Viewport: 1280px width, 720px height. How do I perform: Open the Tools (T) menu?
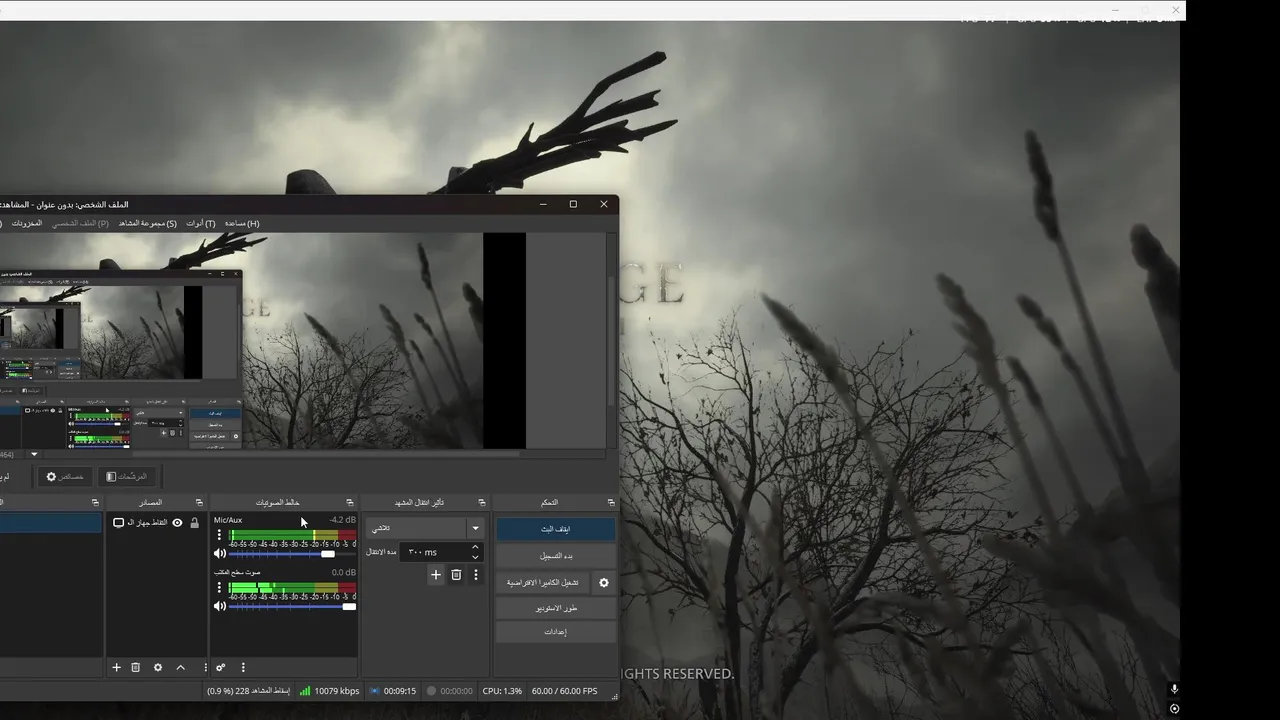[x=200, y=223]
